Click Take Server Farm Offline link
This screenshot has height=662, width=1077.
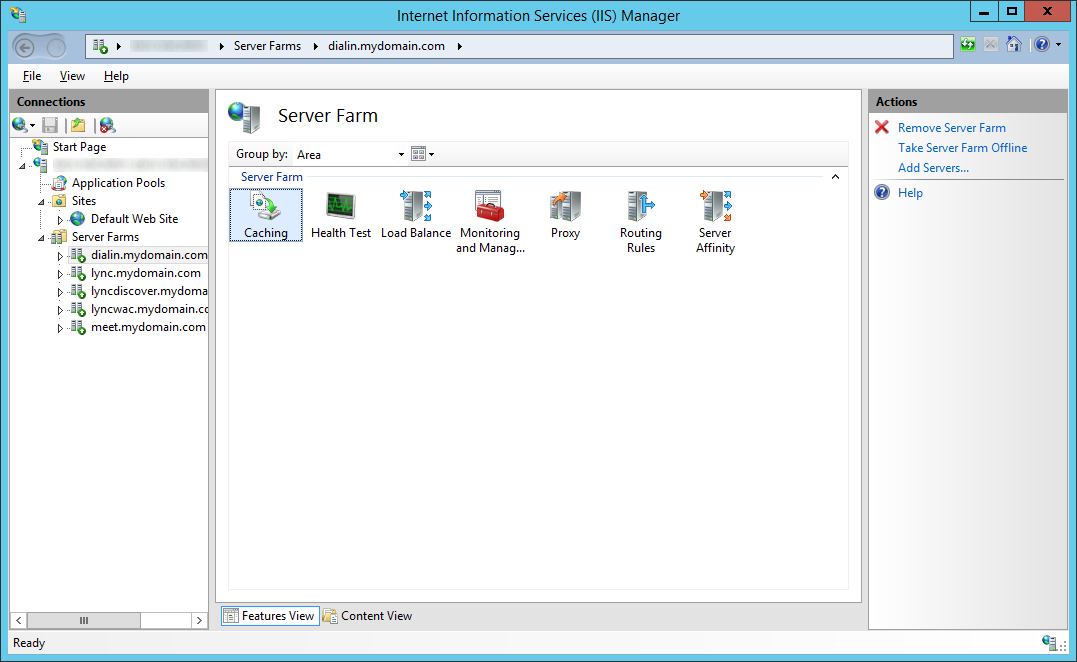[962, 148]
